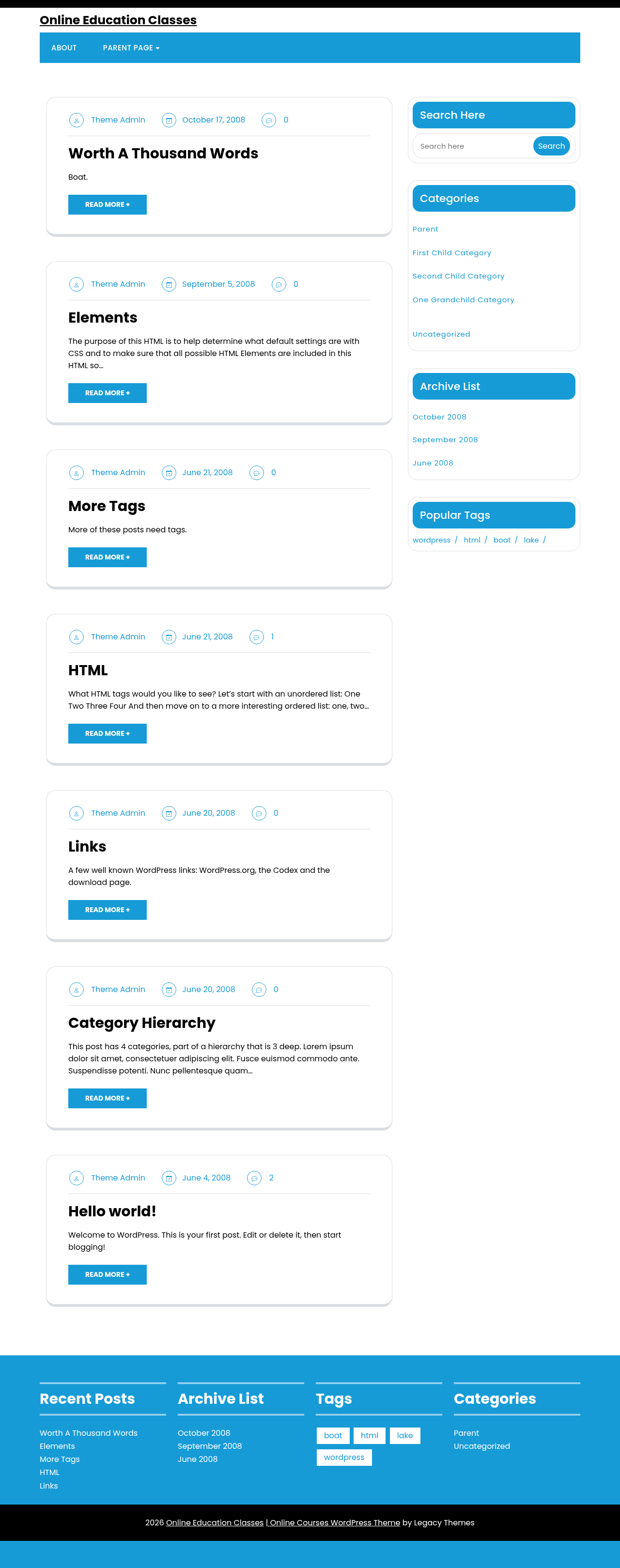620x1568 pixels.
Task: Click the Search button in sidebar
Action: click(x=551, y=146)
